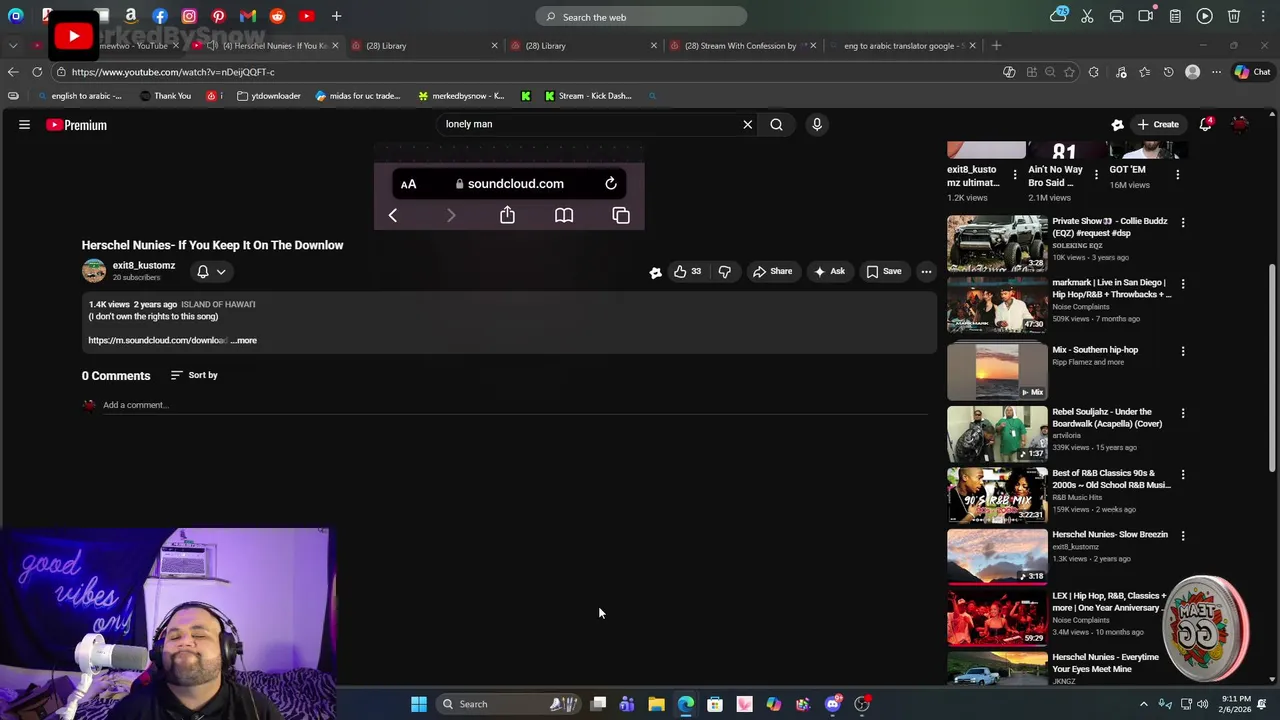Go back in browser history
1280x720 pixels.
click(13, 72)
